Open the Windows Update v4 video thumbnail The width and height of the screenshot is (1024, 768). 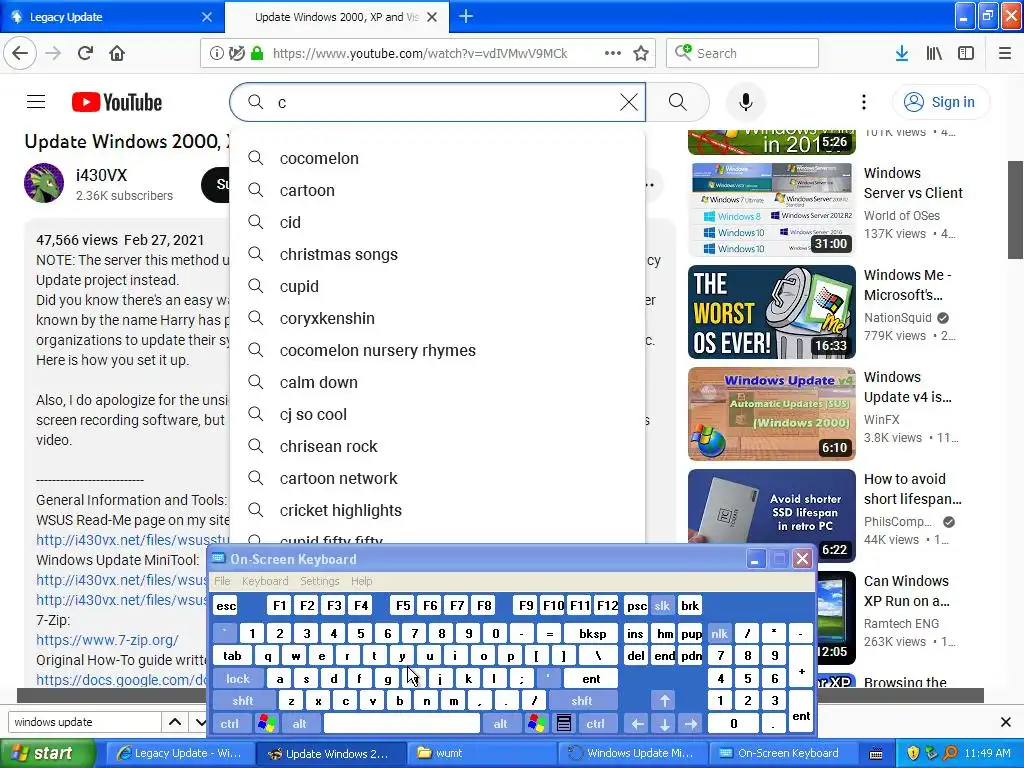[x=771, y=414]
